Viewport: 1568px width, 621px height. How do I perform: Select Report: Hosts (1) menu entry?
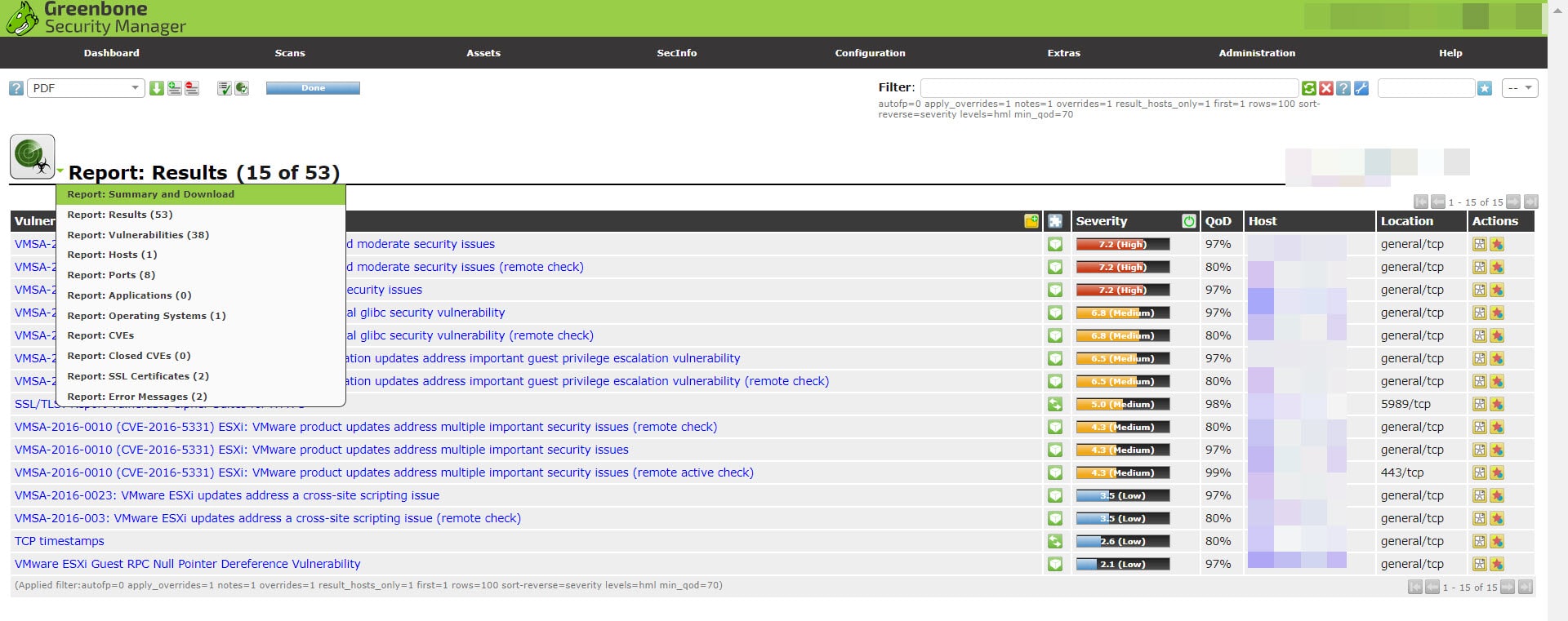201,255
